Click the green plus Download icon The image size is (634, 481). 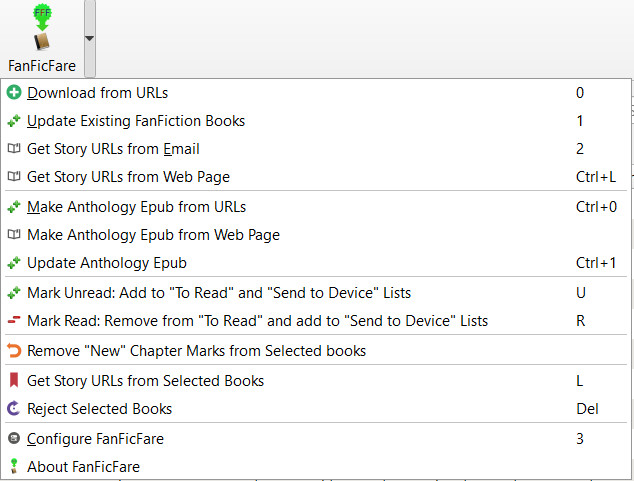14,93
